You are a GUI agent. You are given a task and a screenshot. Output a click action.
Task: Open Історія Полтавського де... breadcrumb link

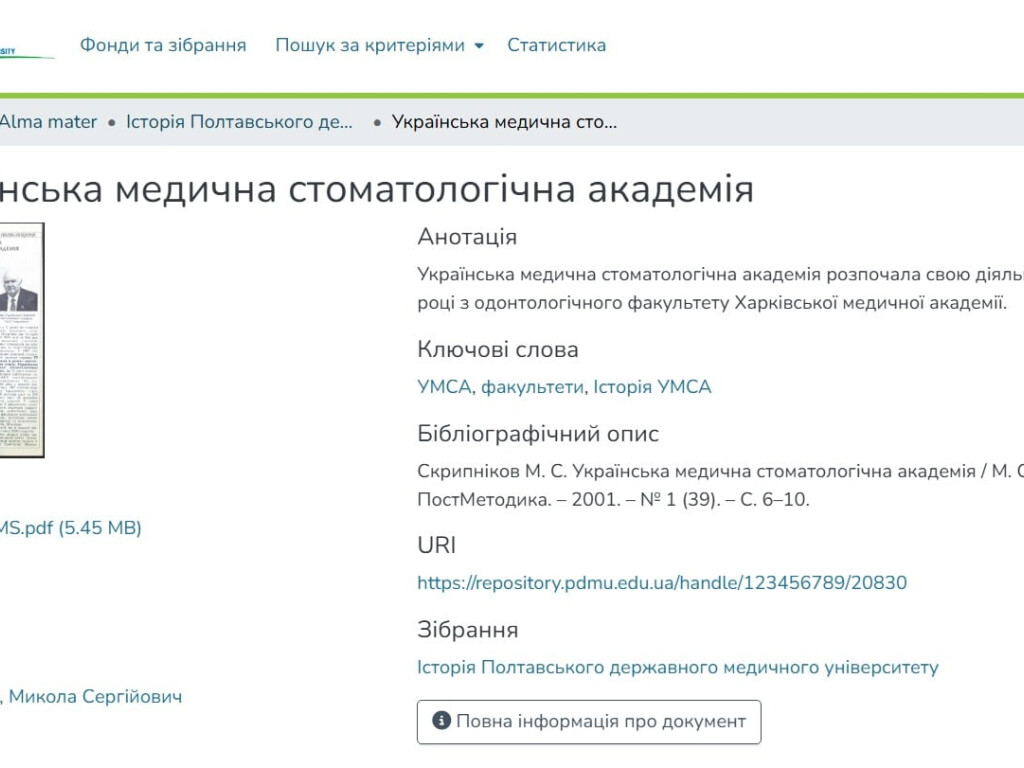239,122
